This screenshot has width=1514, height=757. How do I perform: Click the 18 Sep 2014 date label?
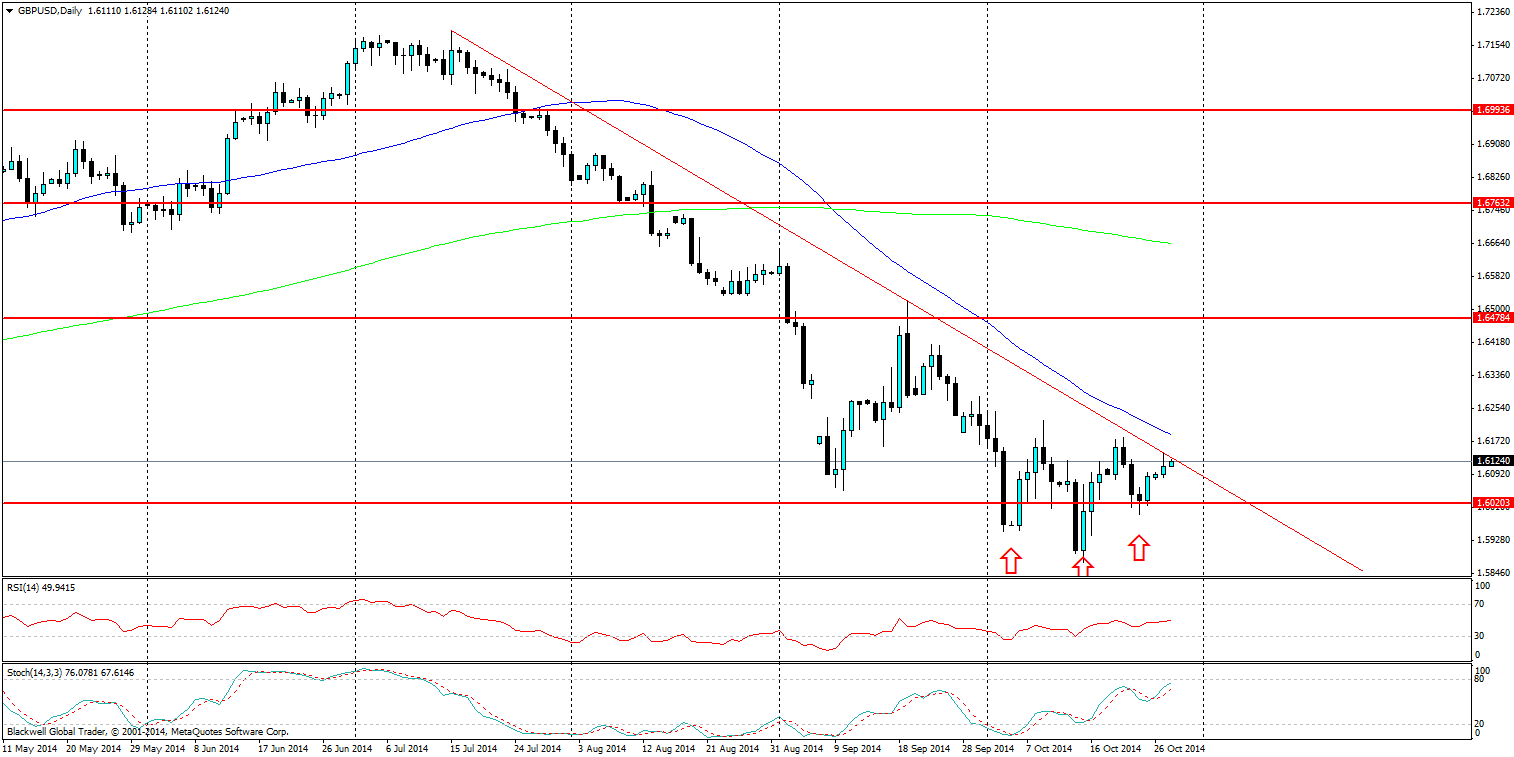pos(922,747)
